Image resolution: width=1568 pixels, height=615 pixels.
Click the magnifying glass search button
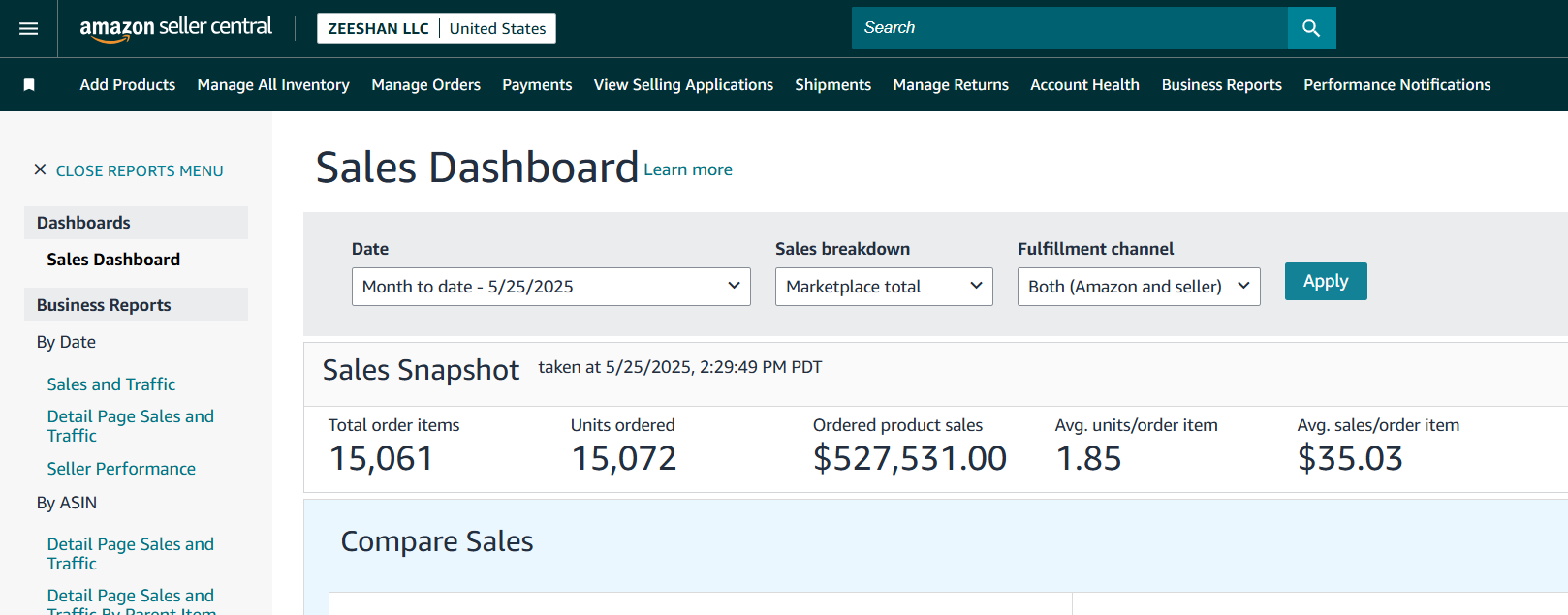[x=1311, y=28]
